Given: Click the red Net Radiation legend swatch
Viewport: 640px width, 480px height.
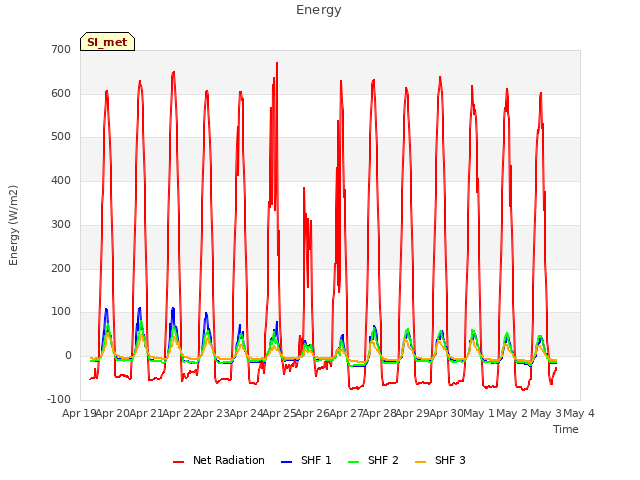Looking at the screenshot, I should [x=178, y=462].
